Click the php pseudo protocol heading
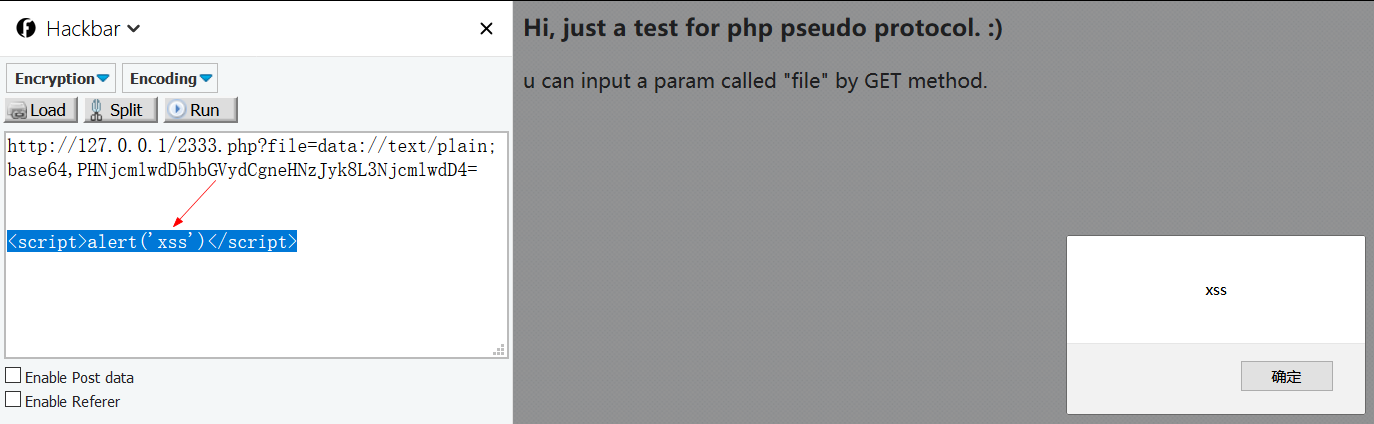The image size is (1374, 424). click(763, 28)
